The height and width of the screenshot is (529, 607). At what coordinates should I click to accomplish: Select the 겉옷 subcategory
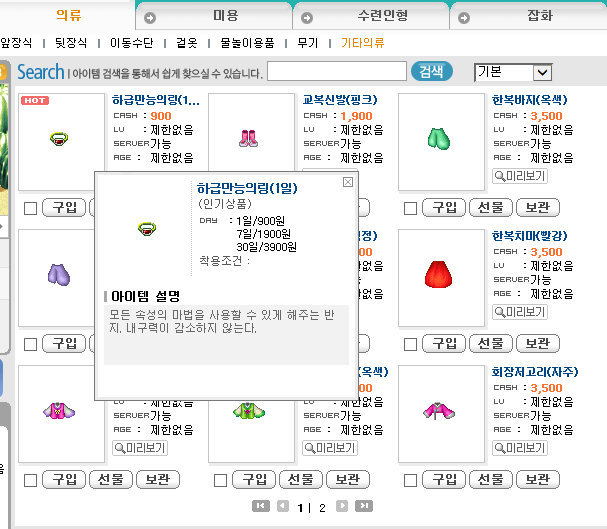[187, 43]
